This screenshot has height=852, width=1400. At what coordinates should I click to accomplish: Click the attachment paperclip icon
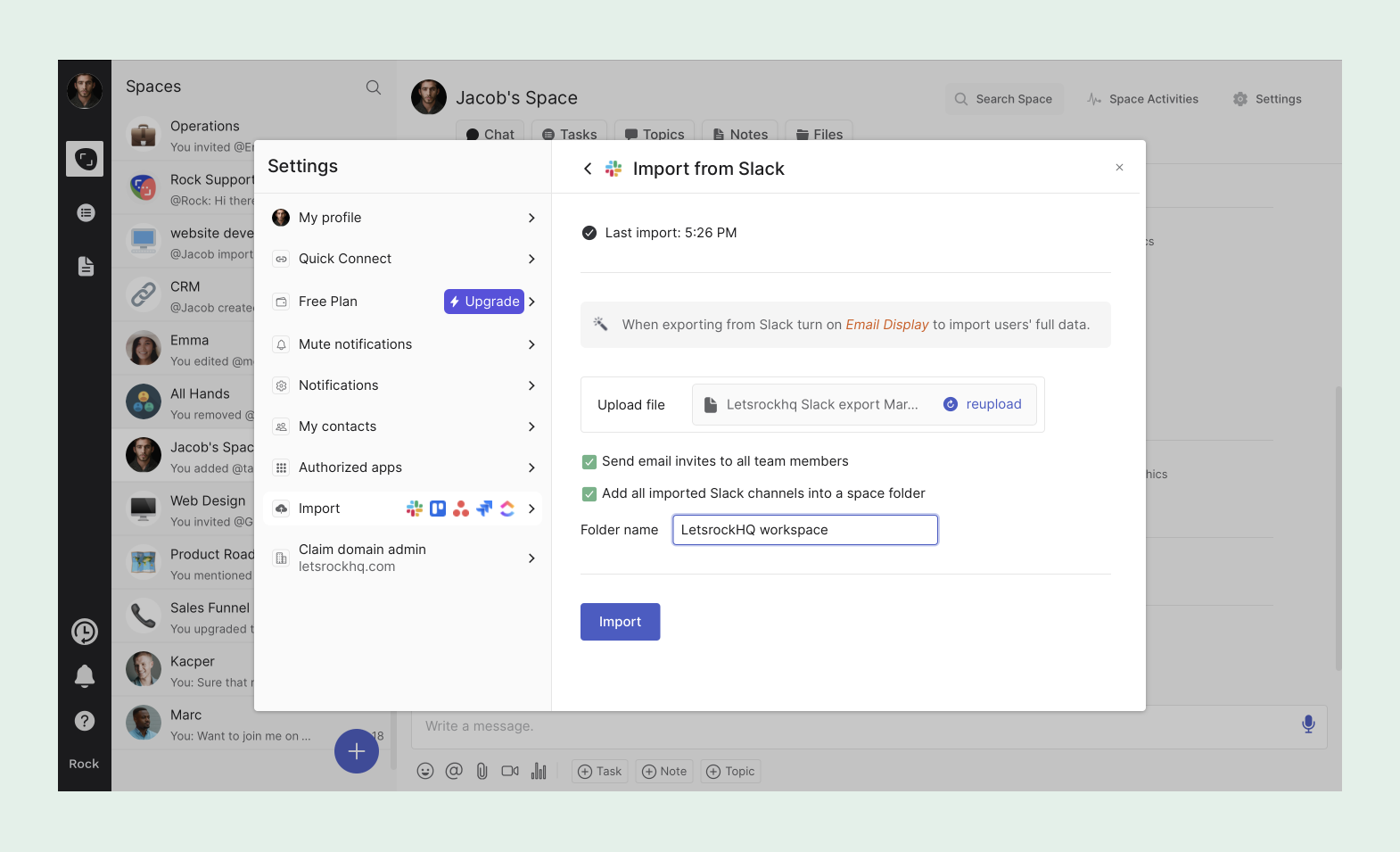[482, 771]
